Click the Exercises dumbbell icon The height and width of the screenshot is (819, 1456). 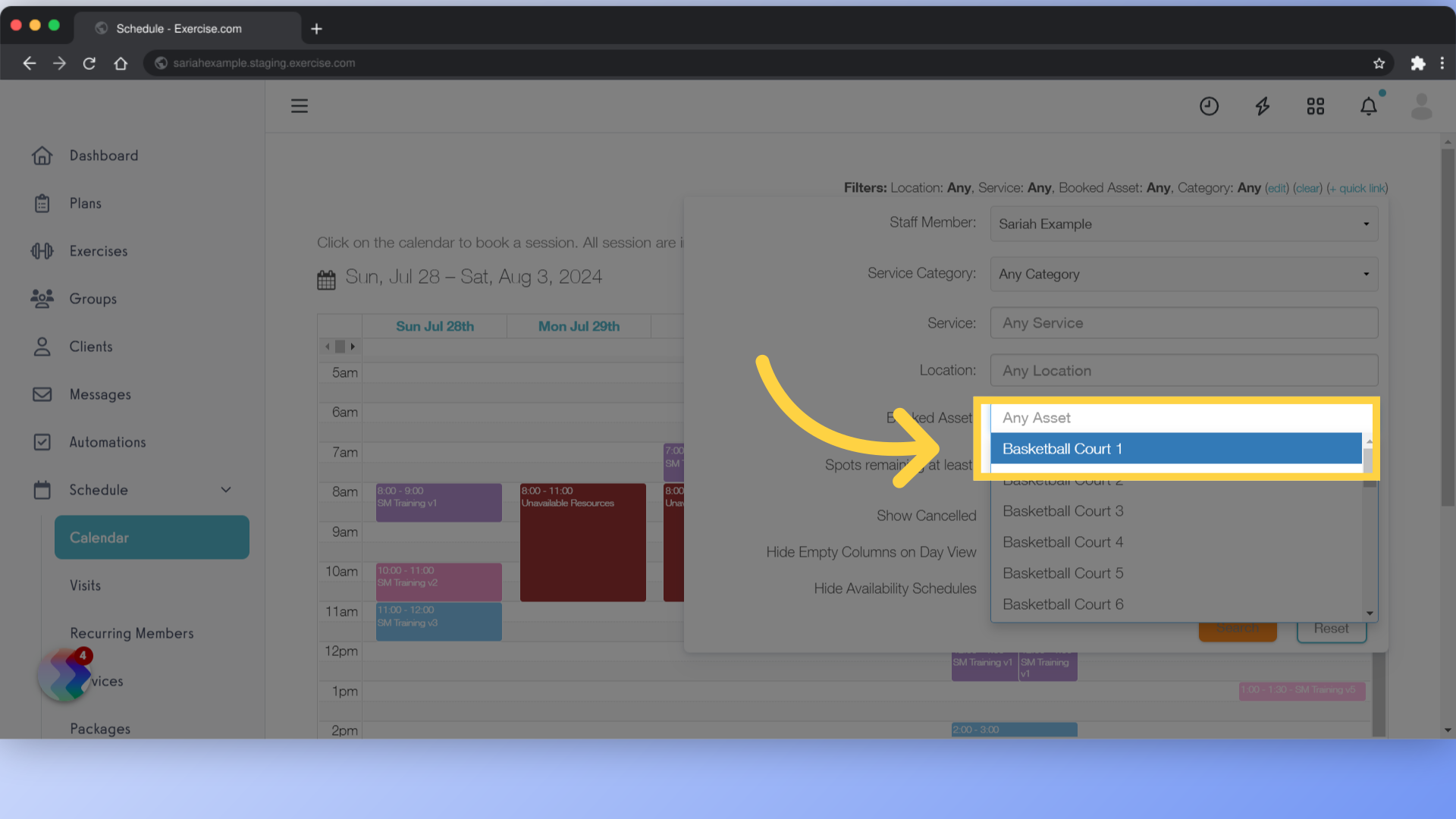pyautogui.click(x=42, y=251)
